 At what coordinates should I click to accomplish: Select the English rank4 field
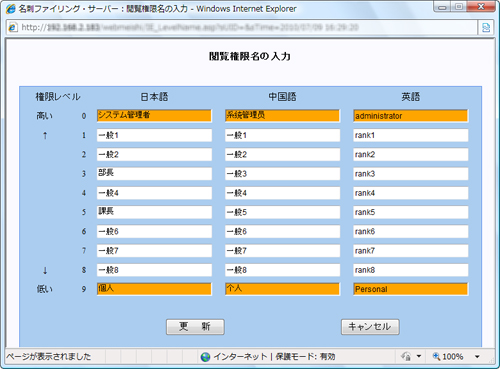tap(411, 193)
